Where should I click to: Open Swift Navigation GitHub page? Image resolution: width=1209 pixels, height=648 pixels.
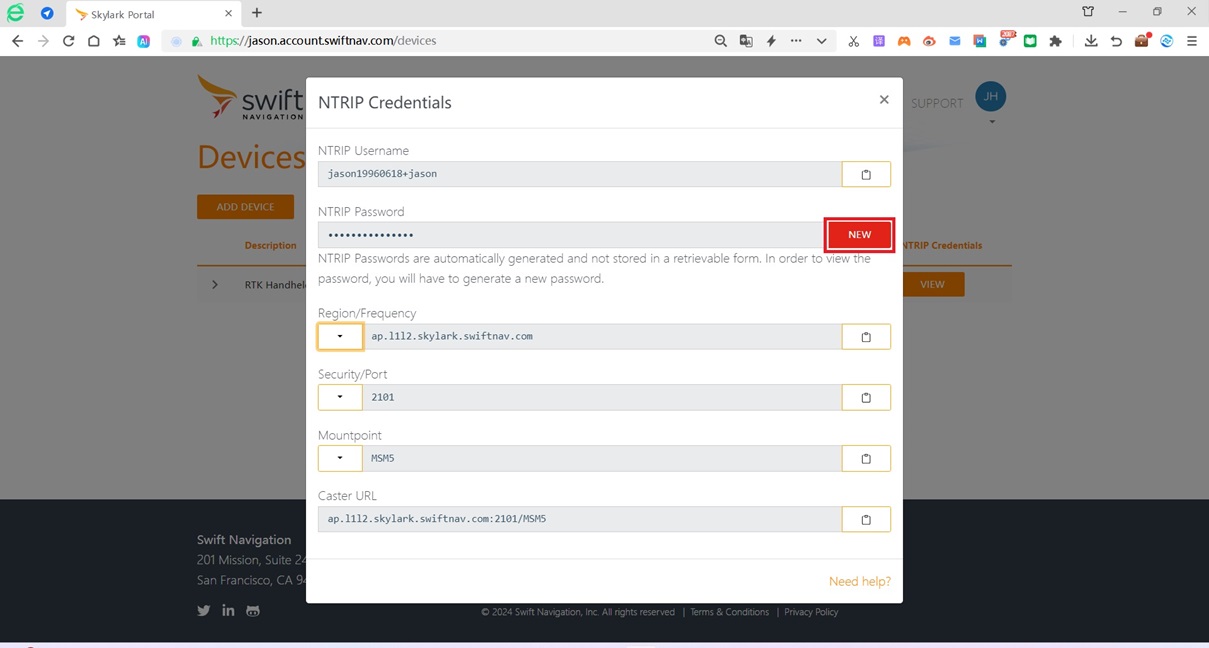pos(253,610)
